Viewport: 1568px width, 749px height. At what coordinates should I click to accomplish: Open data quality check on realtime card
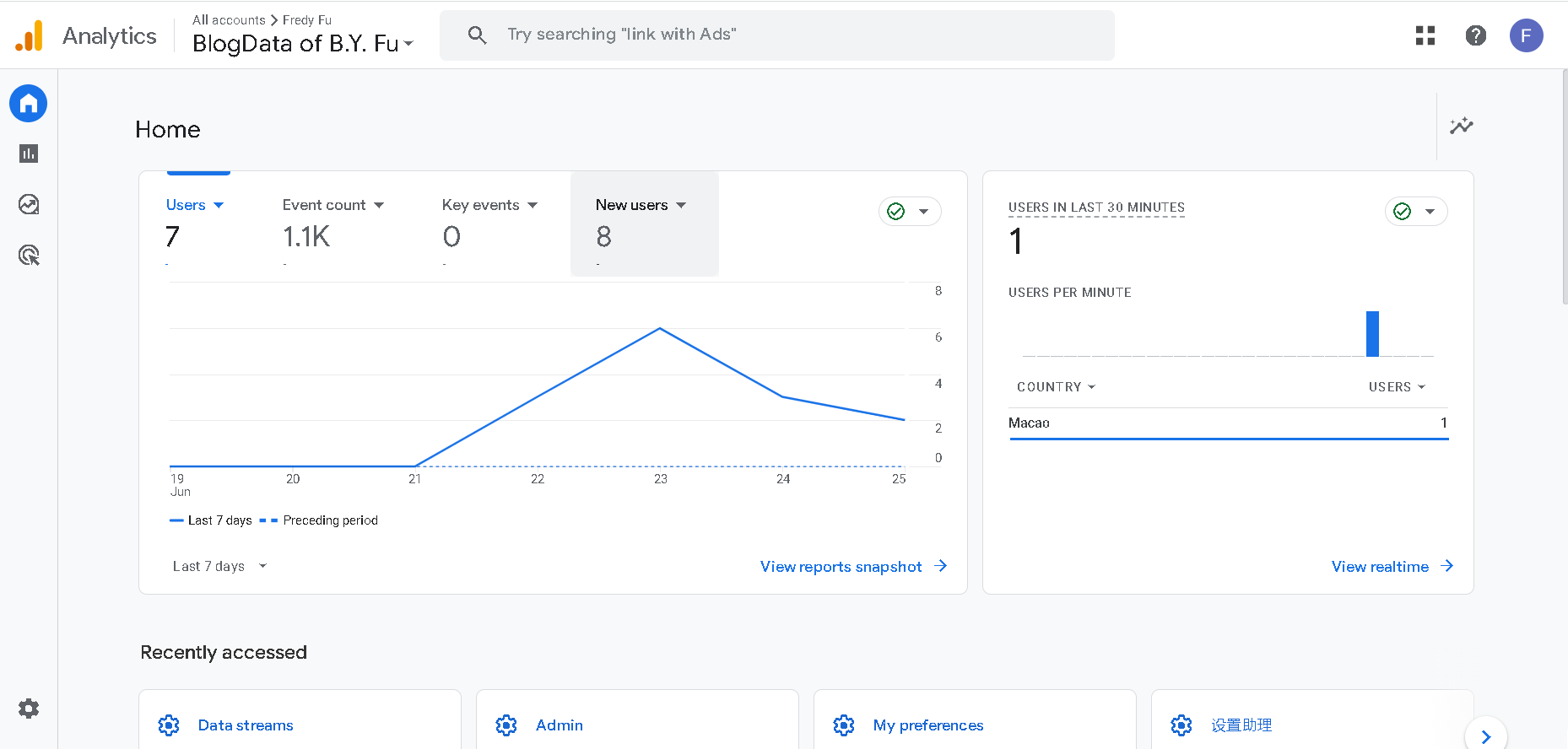coord(1415,212)
